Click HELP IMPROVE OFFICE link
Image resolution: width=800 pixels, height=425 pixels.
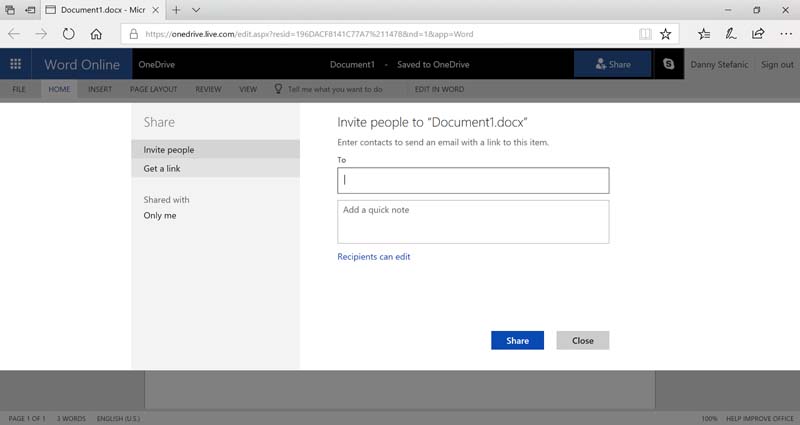coord(760,418)
